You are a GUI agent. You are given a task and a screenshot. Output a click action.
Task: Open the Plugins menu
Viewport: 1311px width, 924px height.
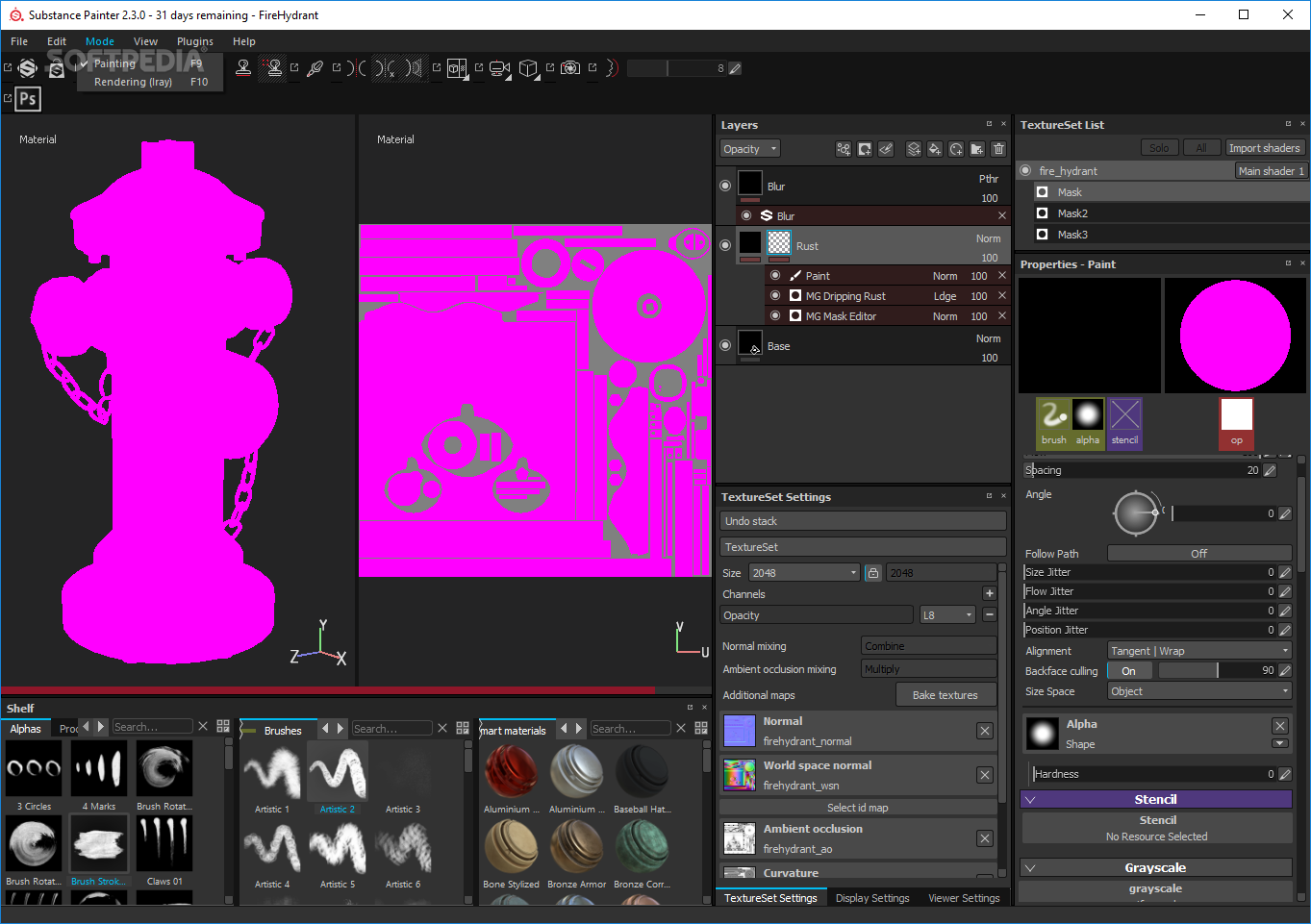click(x=195, y=41)
